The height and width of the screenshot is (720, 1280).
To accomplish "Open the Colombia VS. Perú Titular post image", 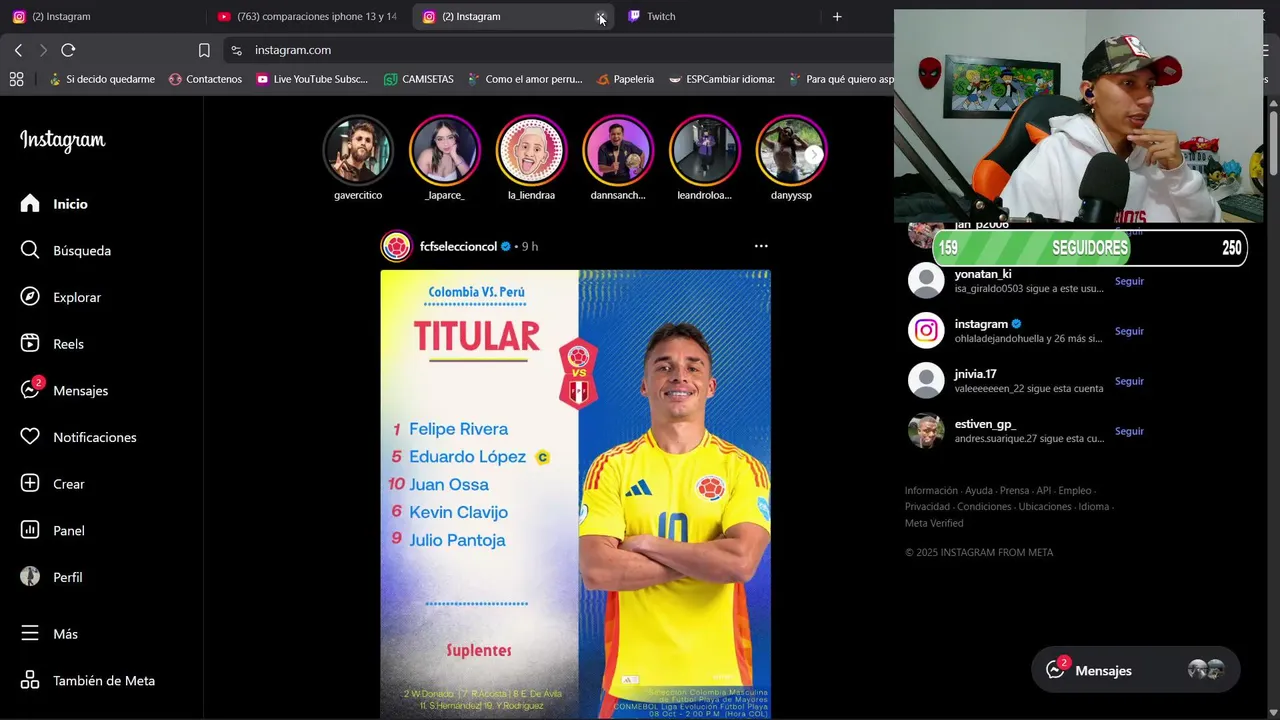I will click(x=575, y=494).
